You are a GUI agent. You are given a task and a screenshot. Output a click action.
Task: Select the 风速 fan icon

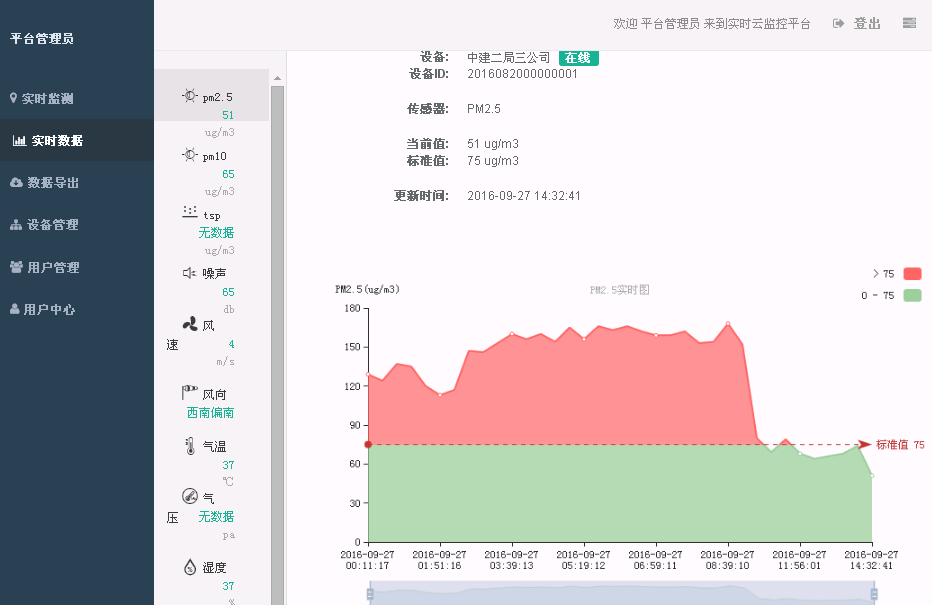[190, 324]
